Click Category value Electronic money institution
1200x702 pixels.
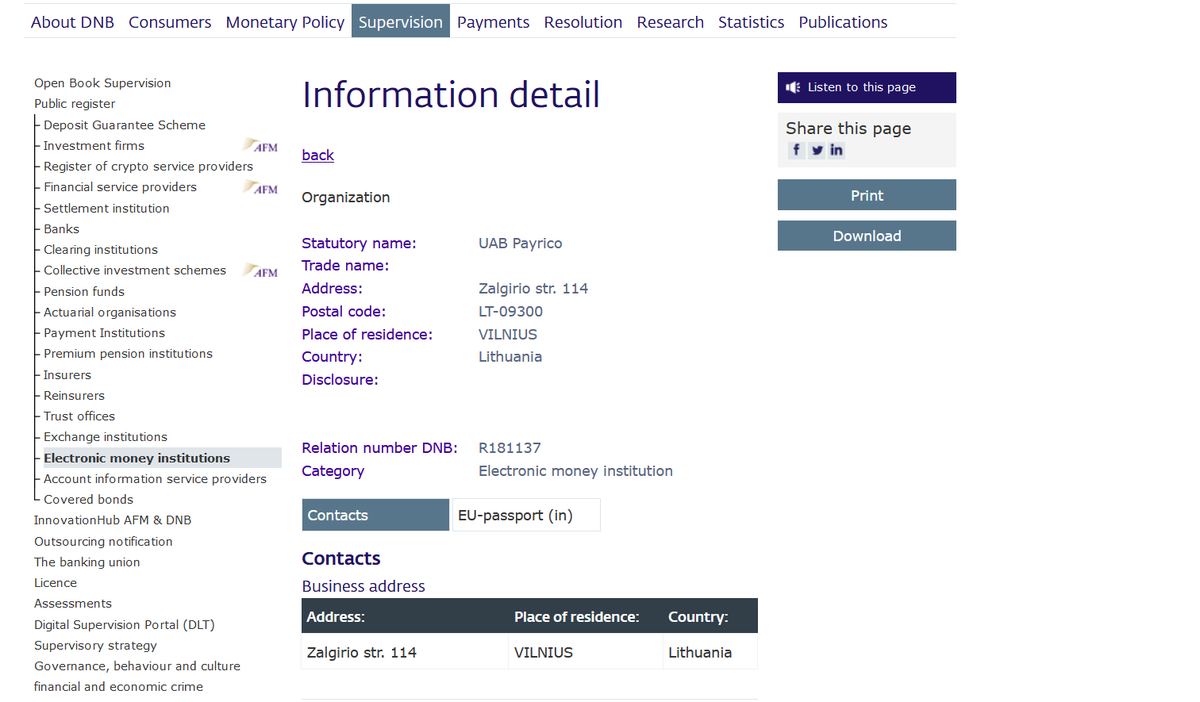pos(576,471)
